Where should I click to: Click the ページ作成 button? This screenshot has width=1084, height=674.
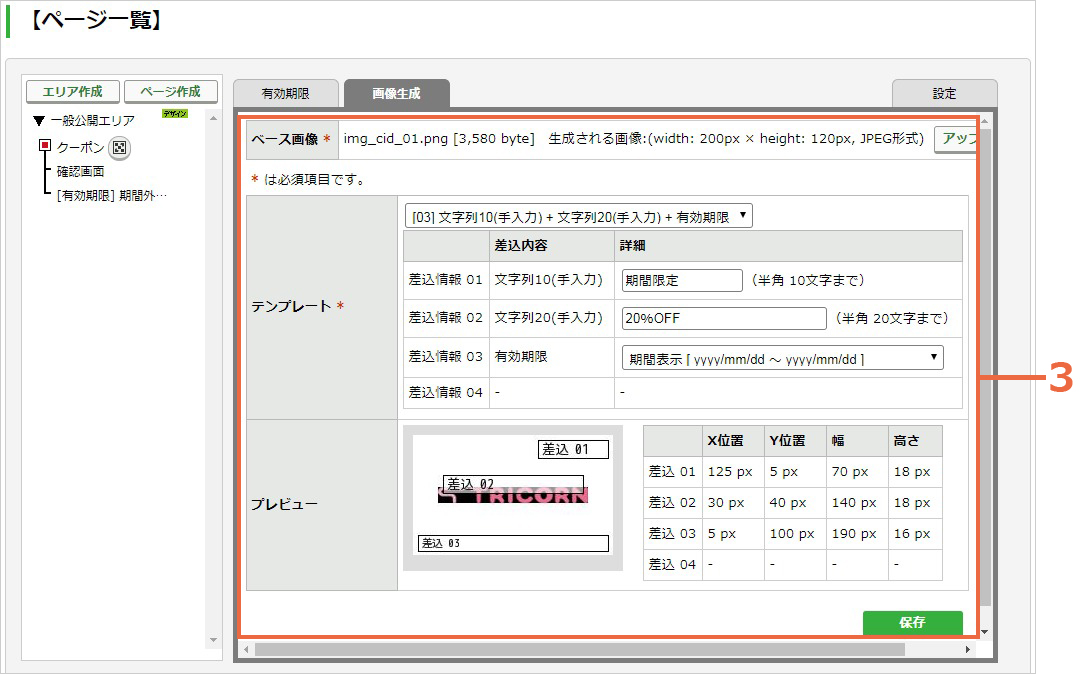[x=171, y=91]
